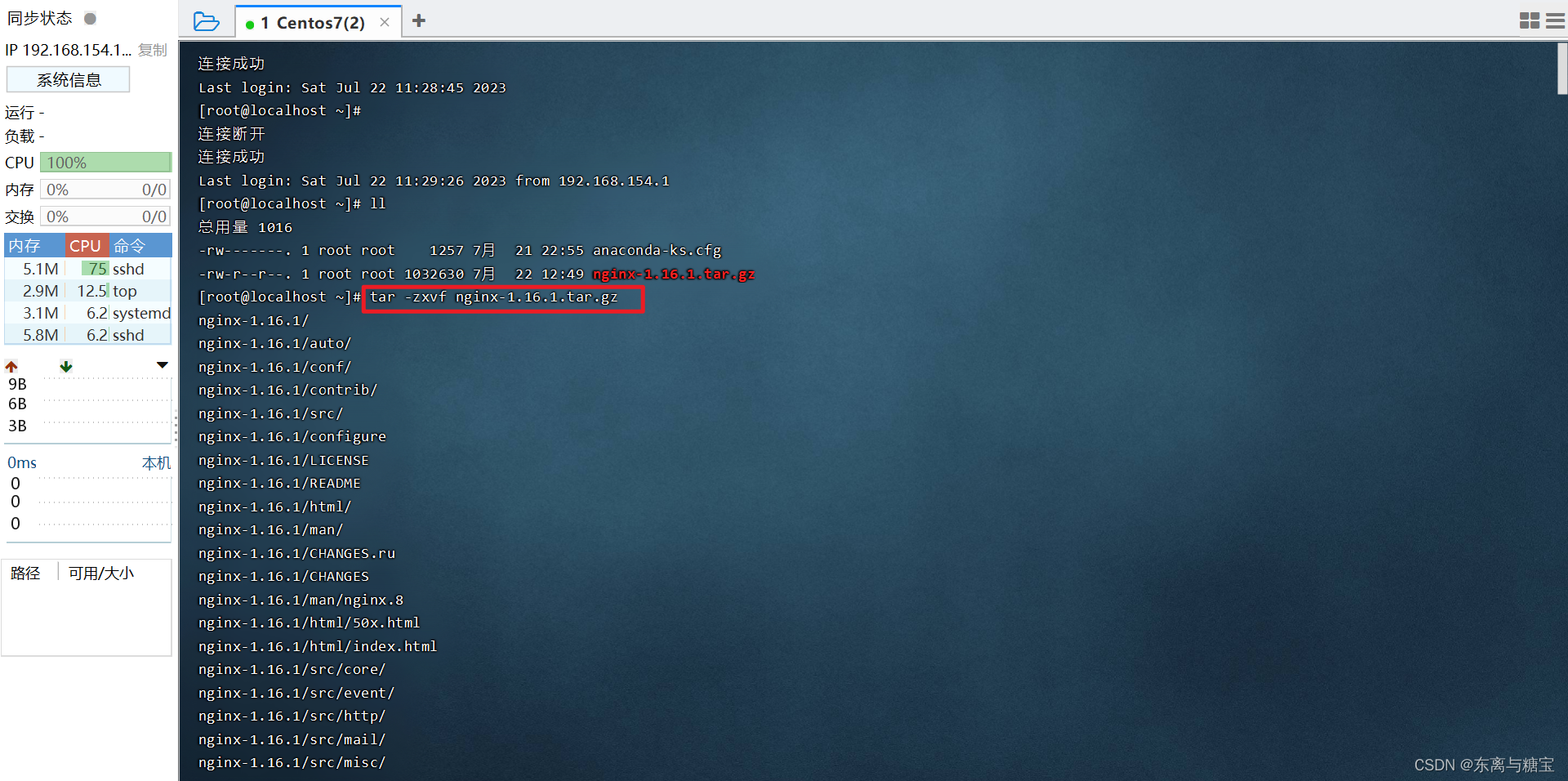Open the 系统信息 button
This screenshot has height=781, width=1568.
tap(69, 80)
